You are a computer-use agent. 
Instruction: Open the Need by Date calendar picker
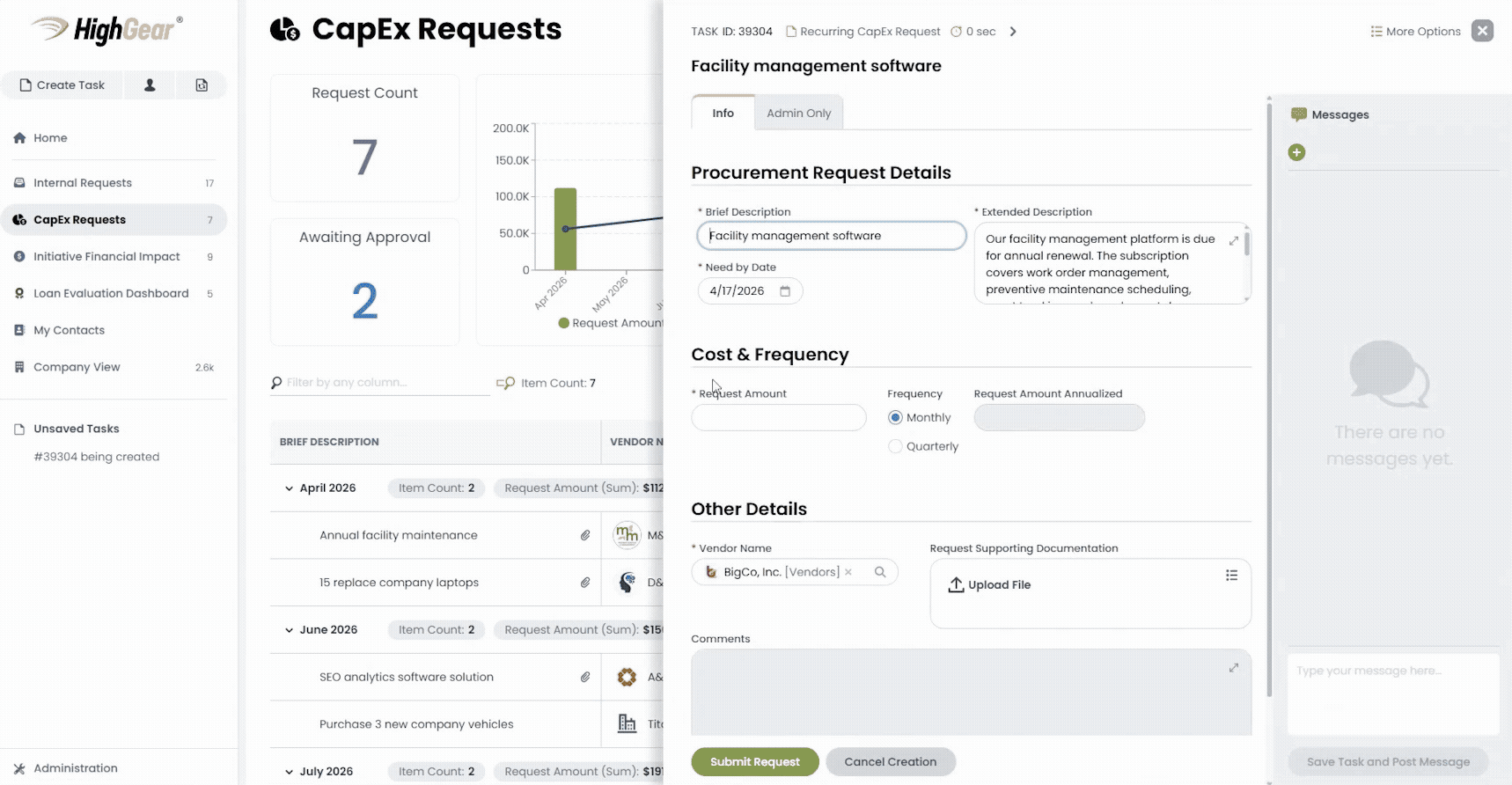785,291
